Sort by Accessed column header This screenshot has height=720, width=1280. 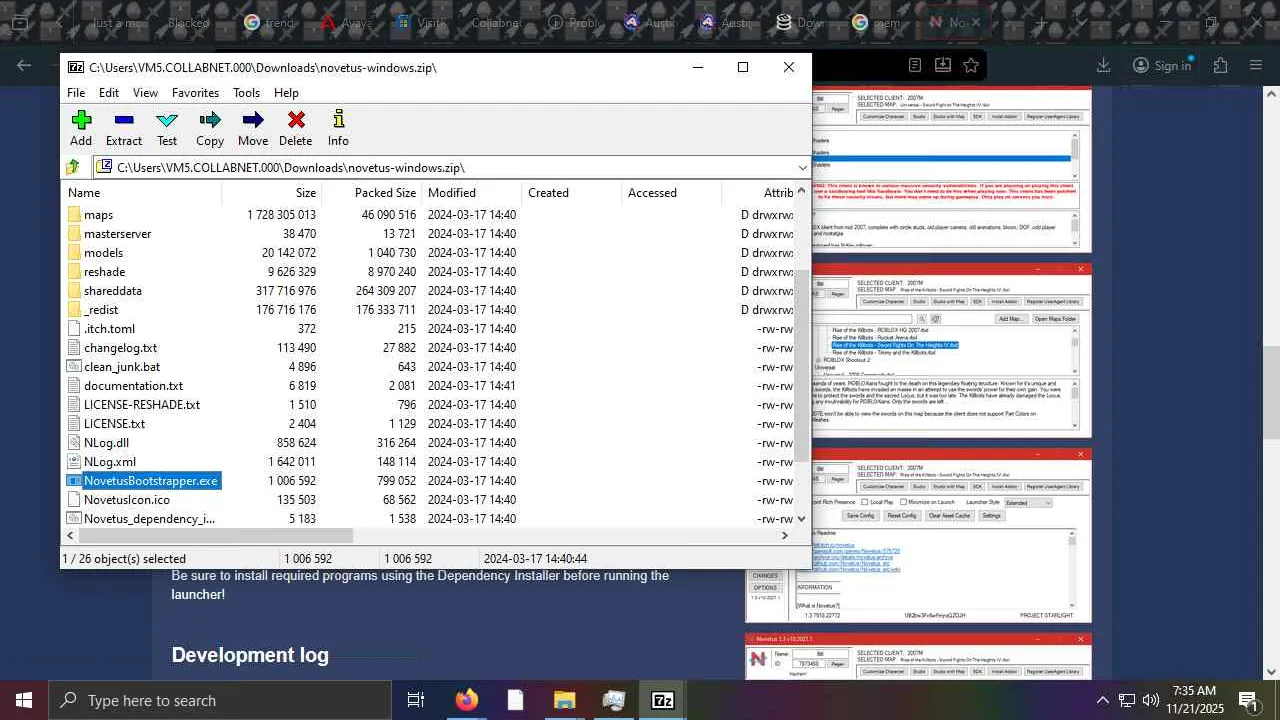pyautogui.click(x=671, y=193)
